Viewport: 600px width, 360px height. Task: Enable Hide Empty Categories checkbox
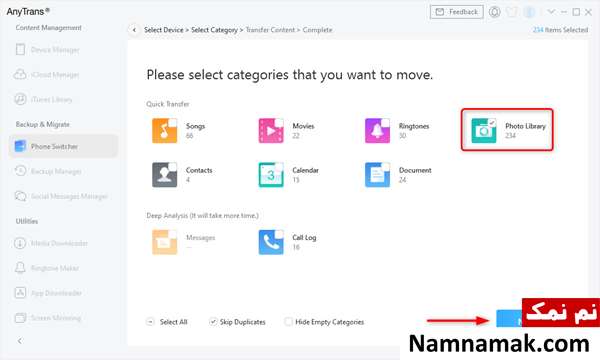tap(289, 322)
